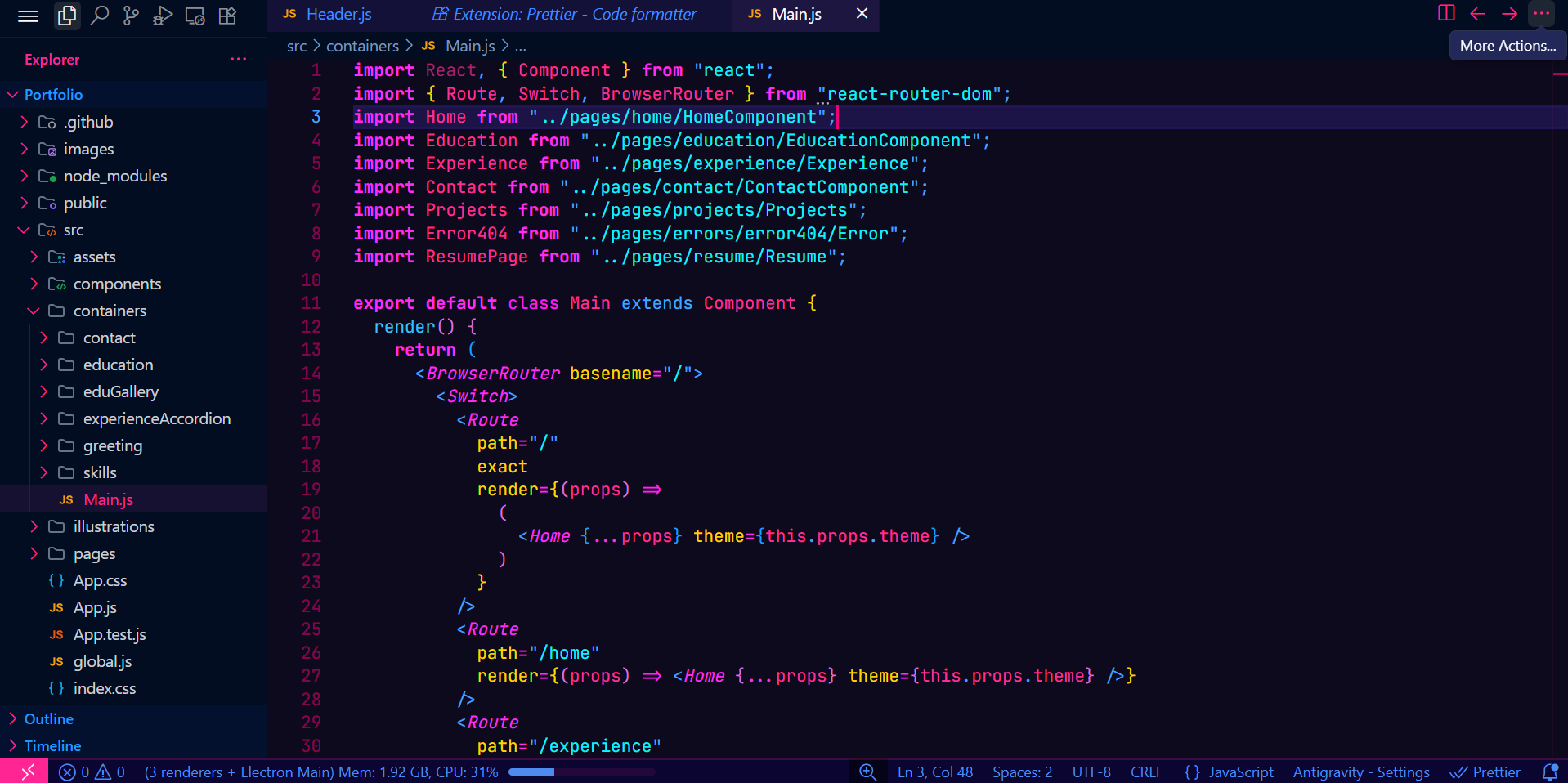Split the editor to the right
Viewport: 1568px width, 783px height.
[1446, 13]
